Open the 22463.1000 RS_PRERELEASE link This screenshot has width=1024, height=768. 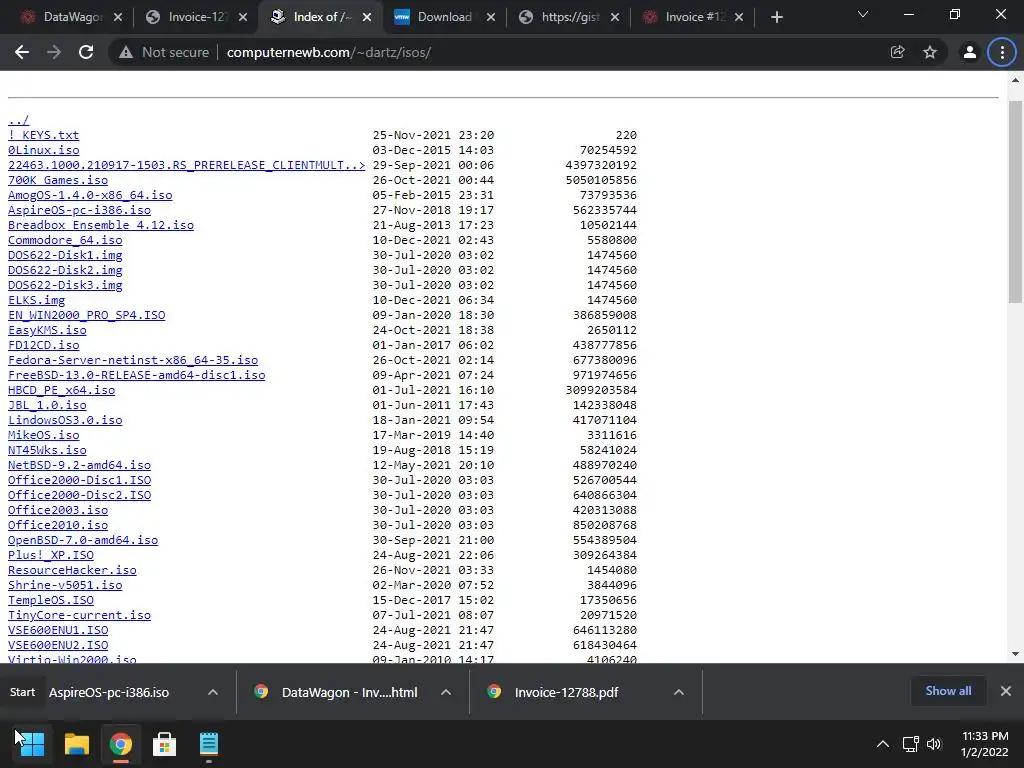point(186,165)
